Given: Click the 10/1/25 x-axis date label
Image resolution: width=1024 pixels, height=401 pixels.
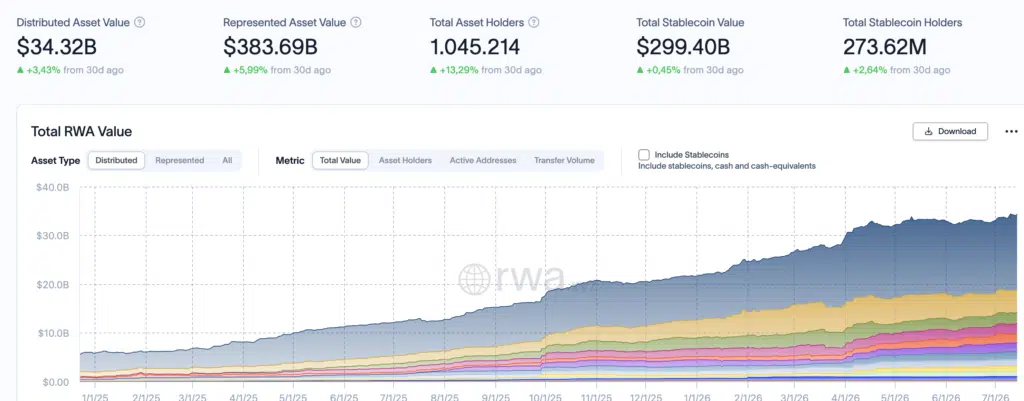Looking at the screenshot, I should pos(545,396).
